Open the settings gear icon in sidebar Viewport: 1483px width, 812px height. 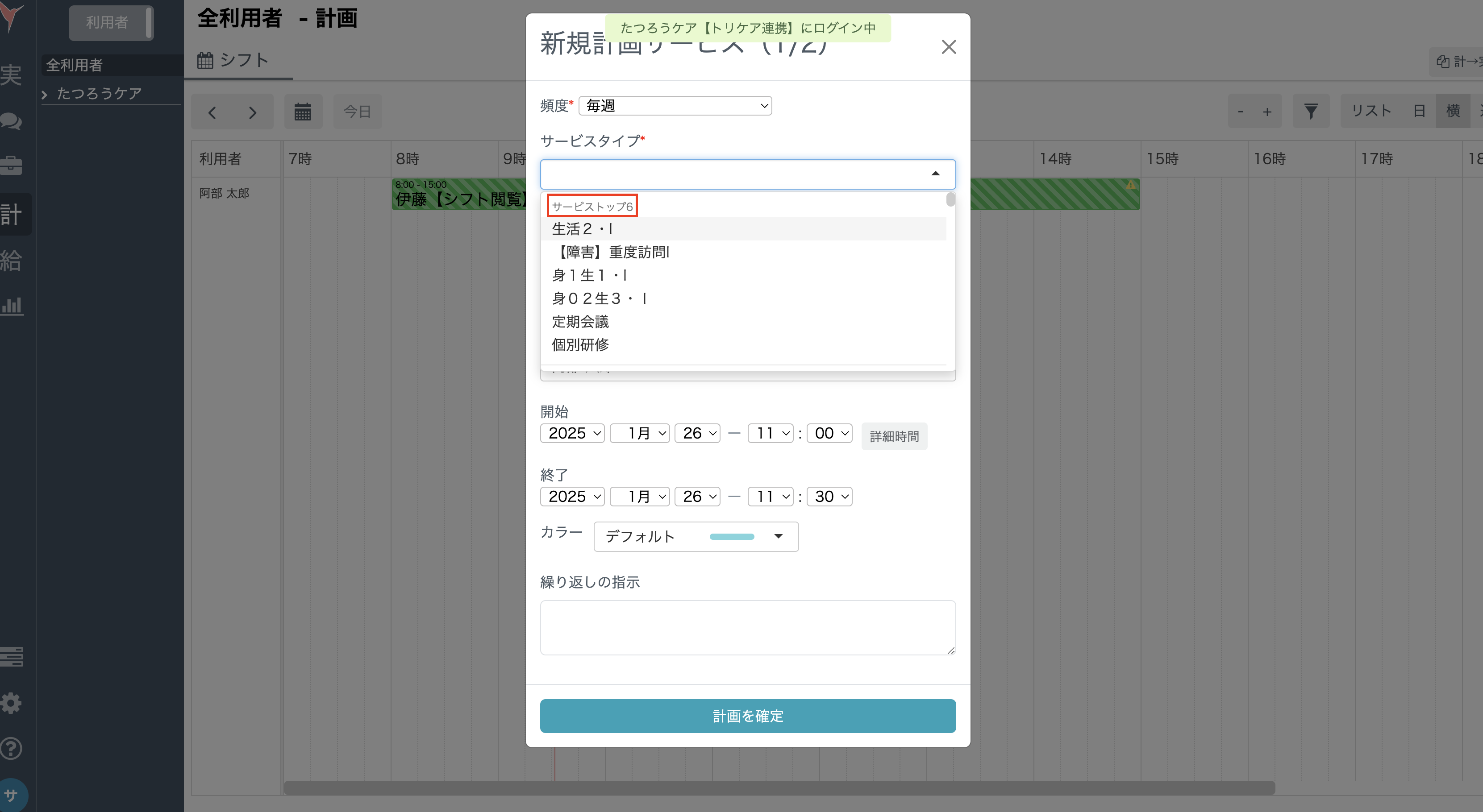(x=12, y=703)
